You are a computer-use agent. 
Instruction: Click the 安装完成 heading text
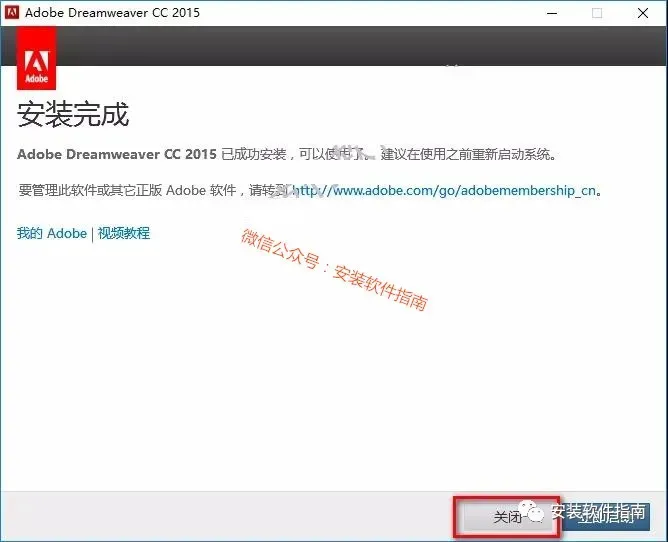pyautogui.click(x=73, y=114)
